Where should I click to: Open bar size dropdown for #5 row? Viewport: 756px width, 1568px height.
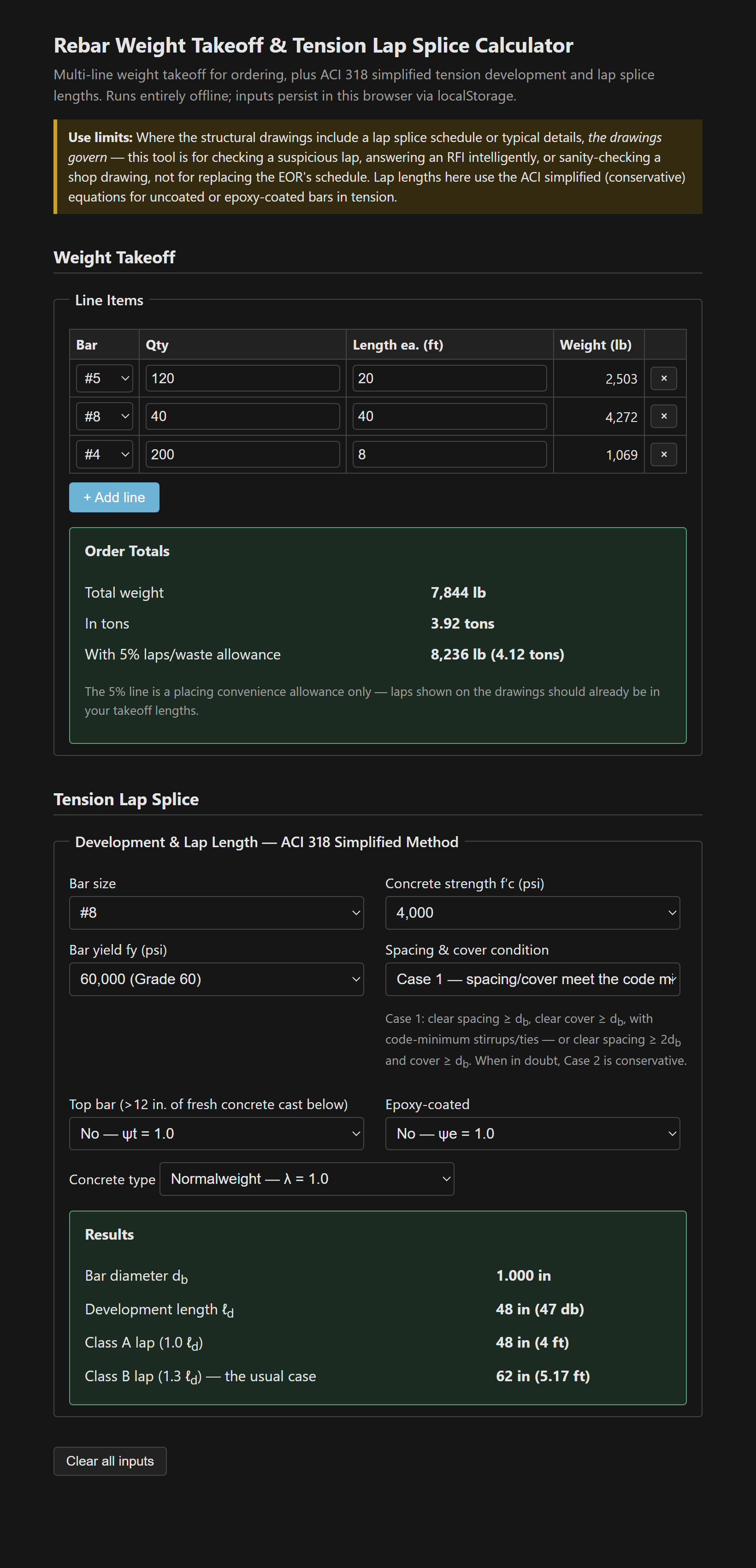click(105, 378)
